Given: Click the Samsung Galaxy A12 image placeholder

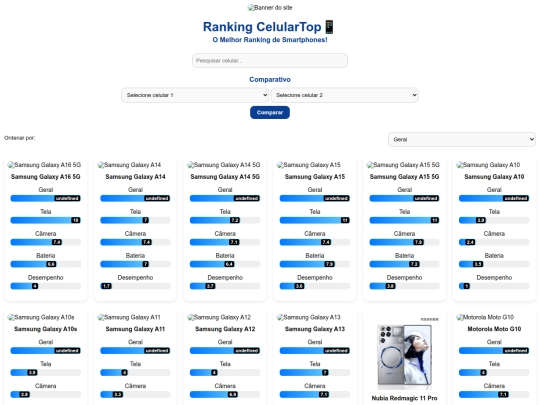Looking at the screenshot, I should tap(219, 317).
